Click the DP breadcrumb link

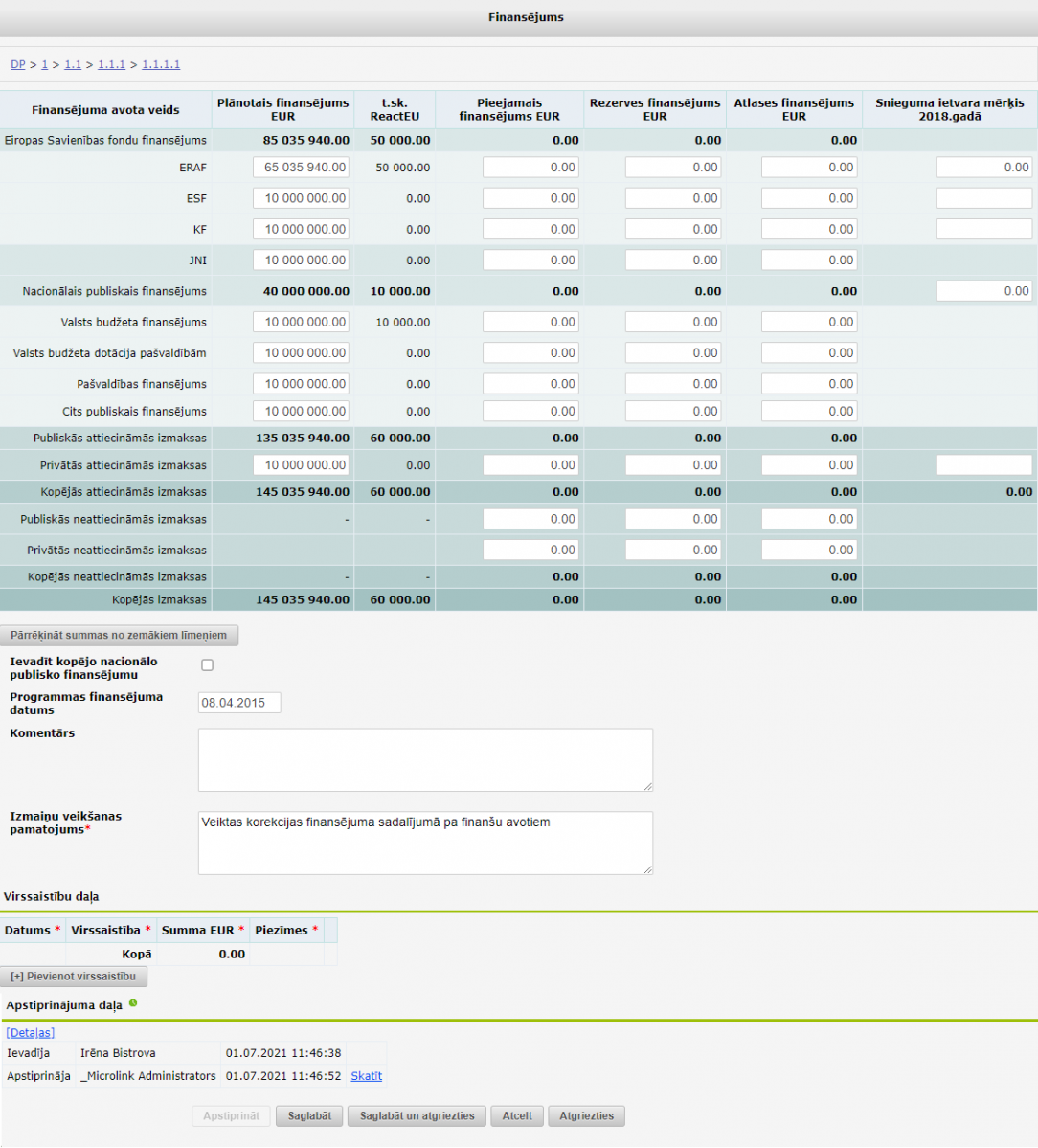(x=17, y=64)
